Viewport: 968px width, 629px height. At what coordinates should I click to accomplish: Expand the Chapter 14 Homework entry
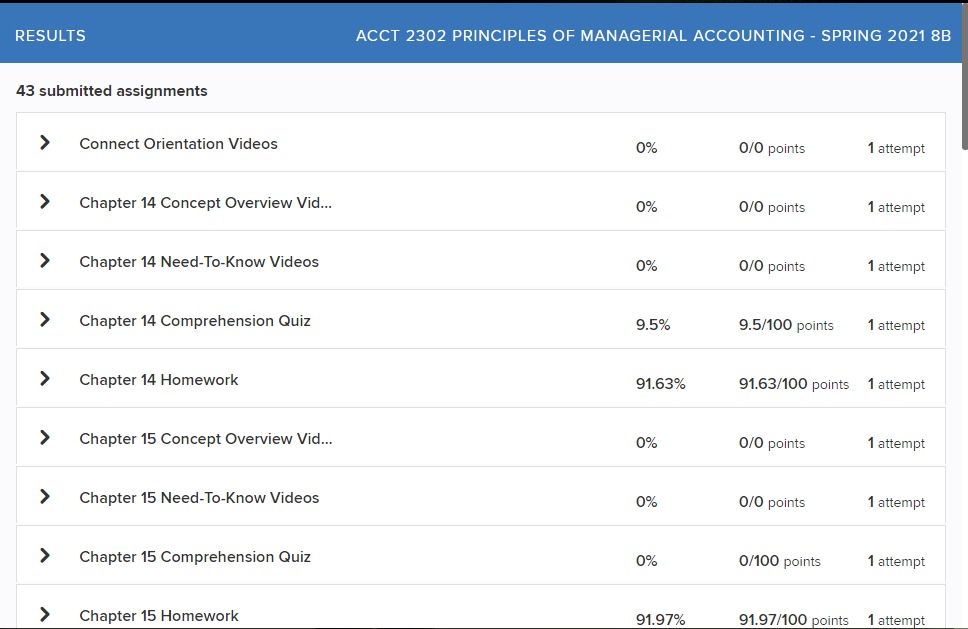(45, 379)
